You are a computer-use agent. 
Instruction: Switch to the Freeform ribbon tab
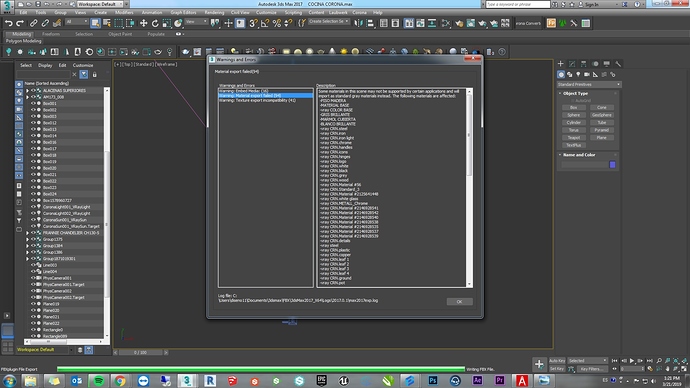(x=51, y=34)
